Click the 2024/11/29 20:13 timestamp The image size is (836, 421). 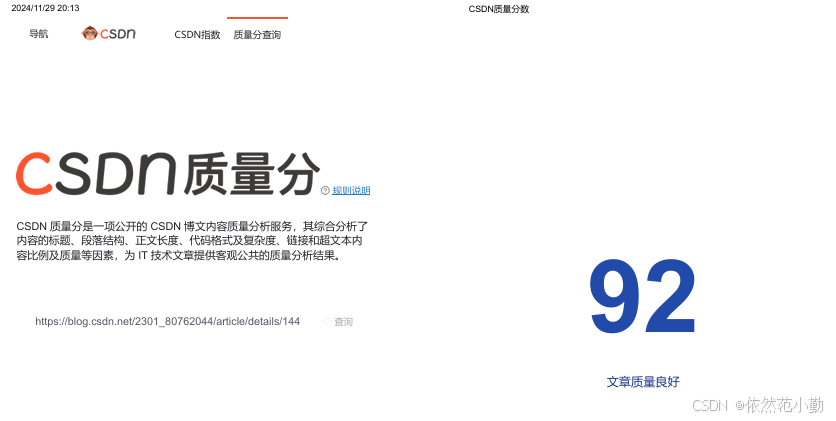pos(45,8)
